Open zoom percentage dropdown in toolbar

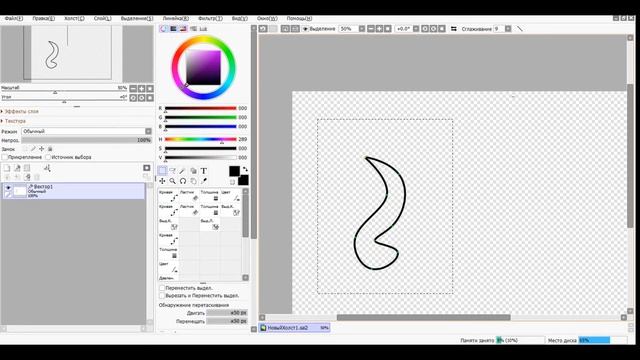362,29
